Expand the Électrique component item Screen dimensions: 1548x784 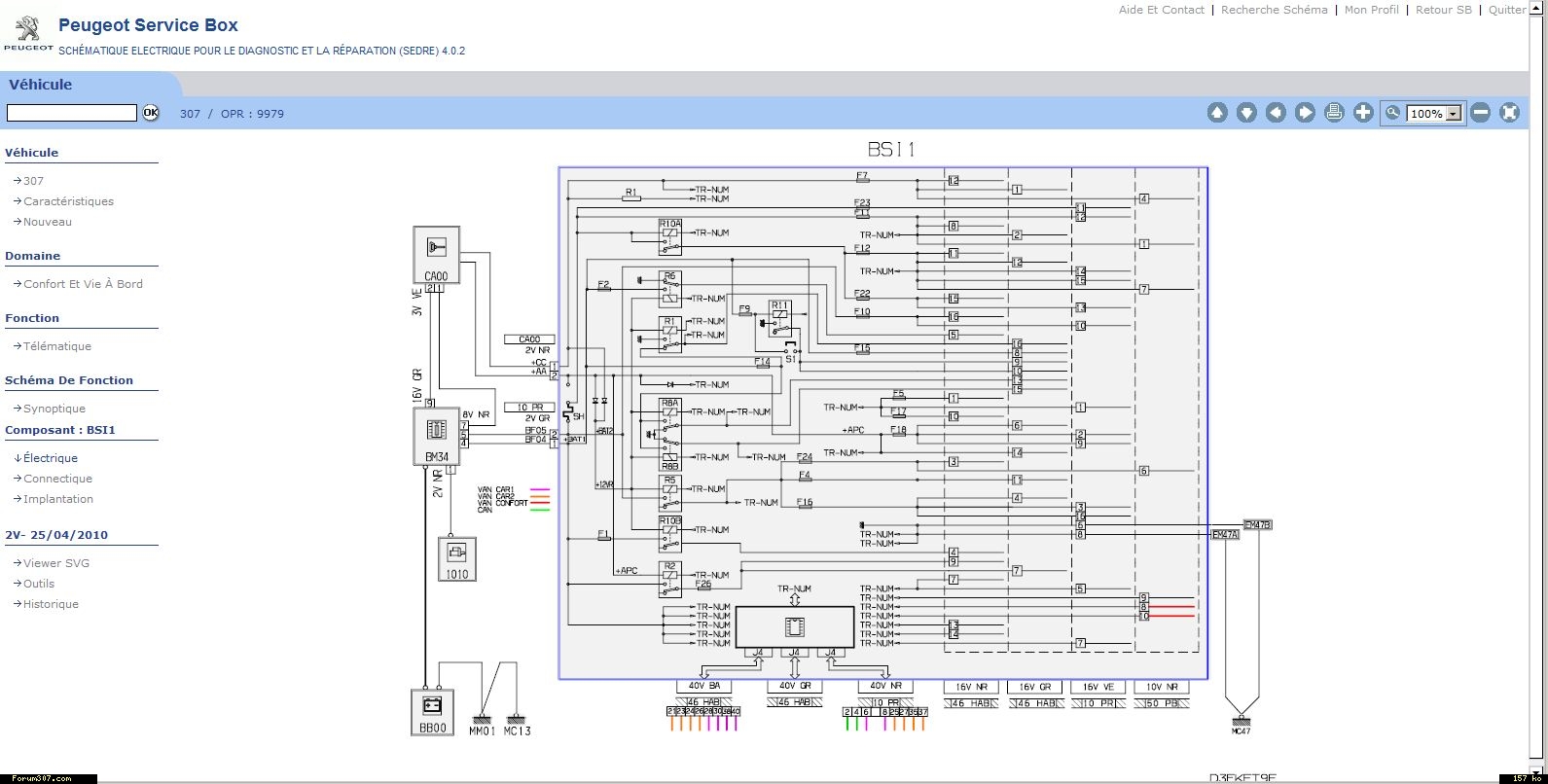pyautogui.click(x=51, y=458)
